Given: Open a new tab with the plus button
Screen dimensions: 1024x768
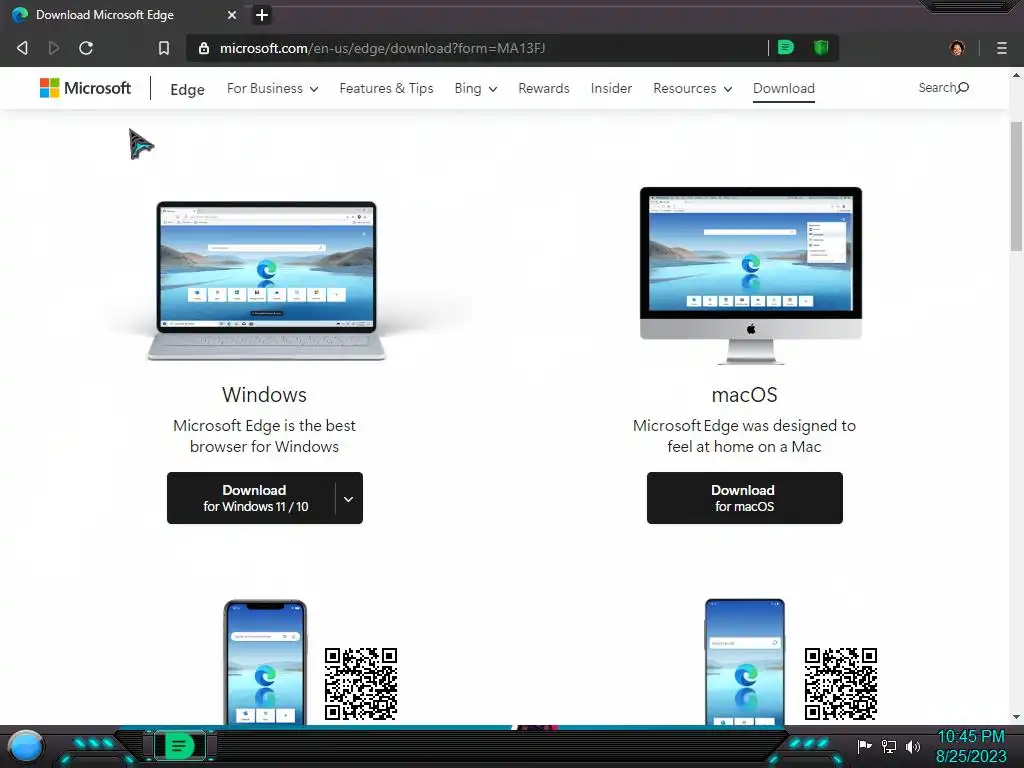Looking at the screenshot, I should 262,14.
